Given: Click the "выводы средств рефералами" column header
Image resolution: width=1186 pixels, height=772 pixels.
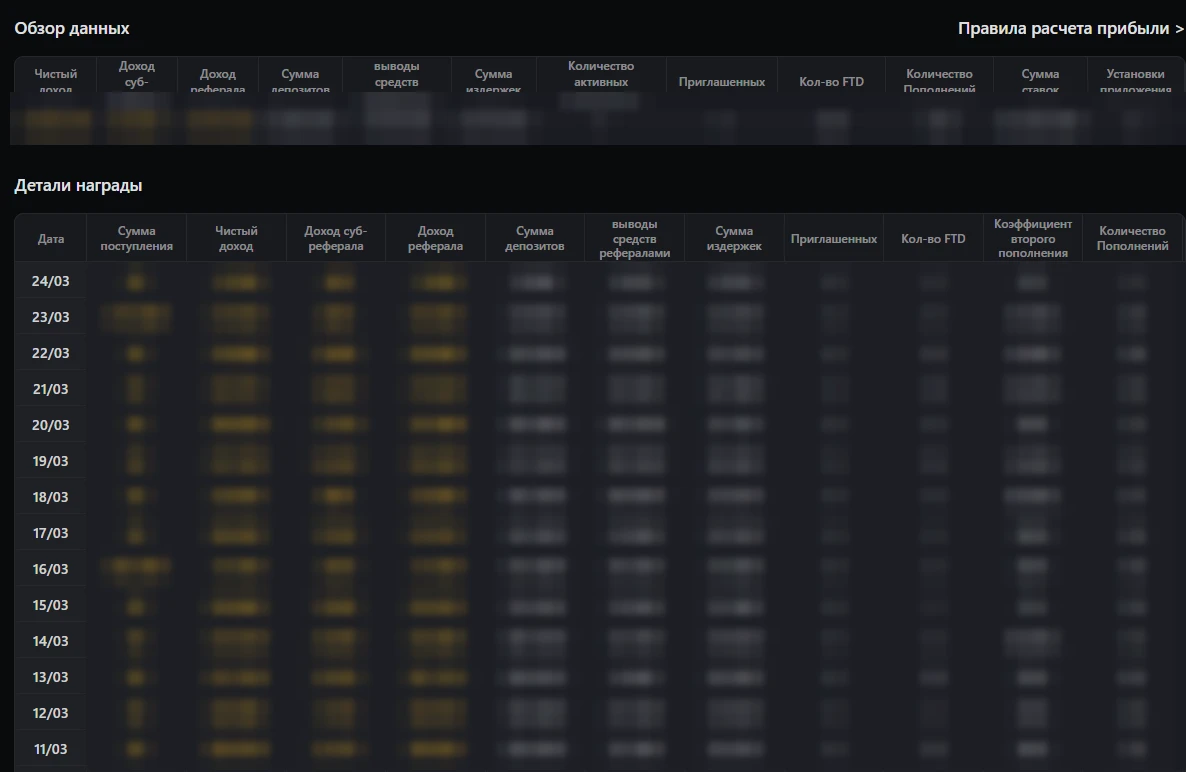Looking at the screenshot, I should (x=634, y=237).
